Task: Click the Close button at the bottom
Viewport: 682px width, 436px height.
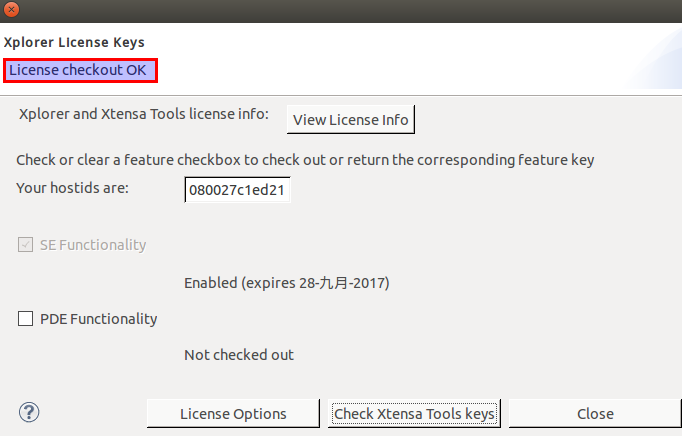Action: tap(595, 413)
